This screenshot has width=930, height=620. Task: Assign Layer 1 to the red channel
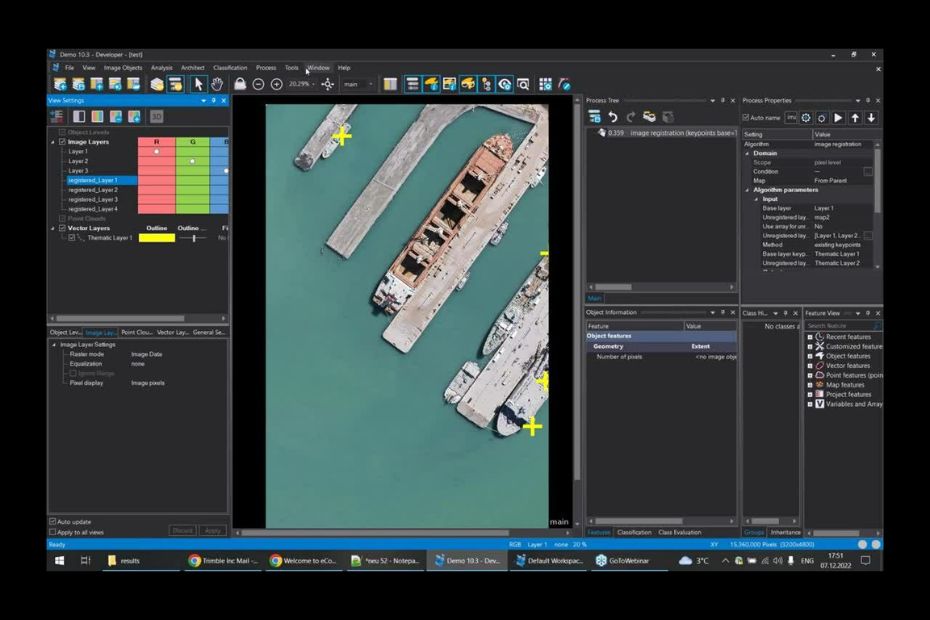point(157,151)
